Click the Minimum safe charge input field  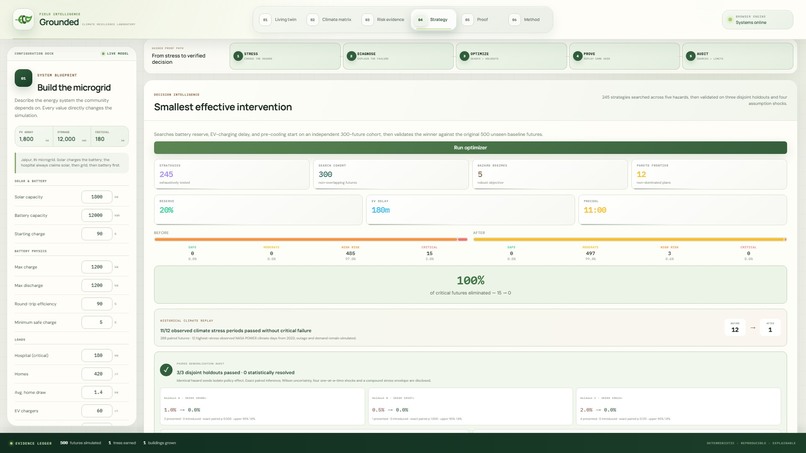[97, 322]
